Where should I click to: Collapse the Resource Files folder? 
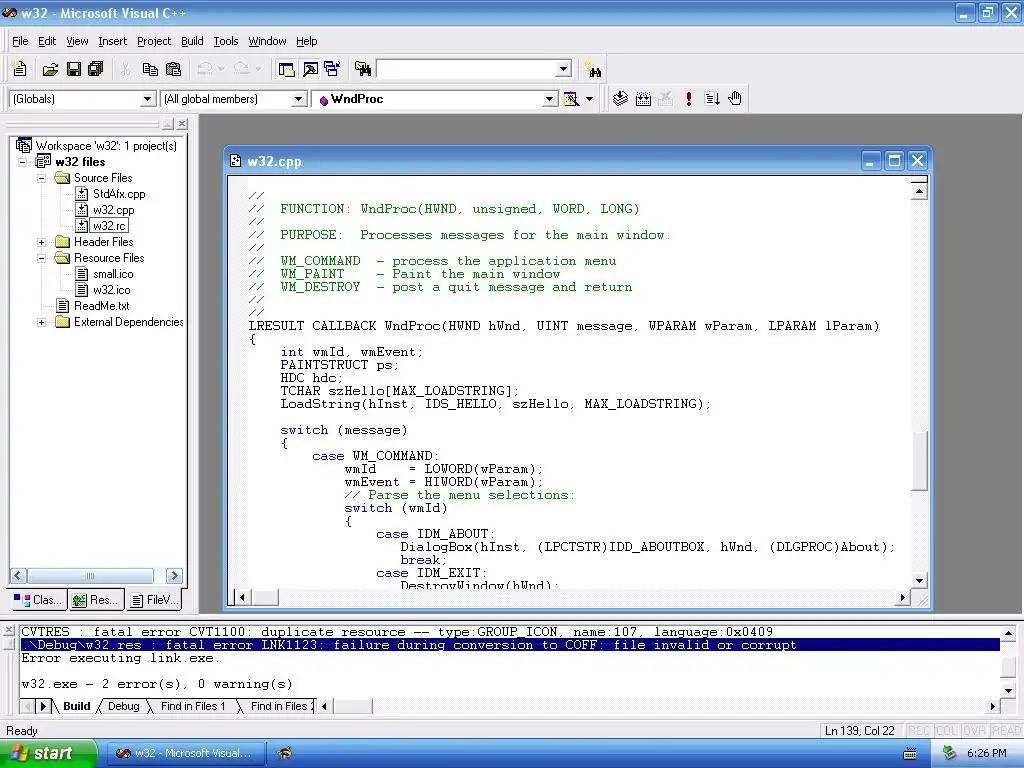42,258
